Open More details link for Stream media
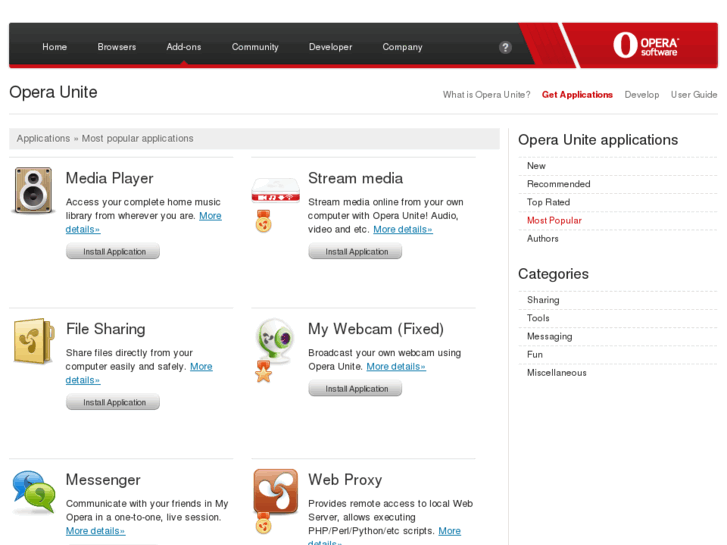This screenshot has width=727, height=545. pos(403,229)
